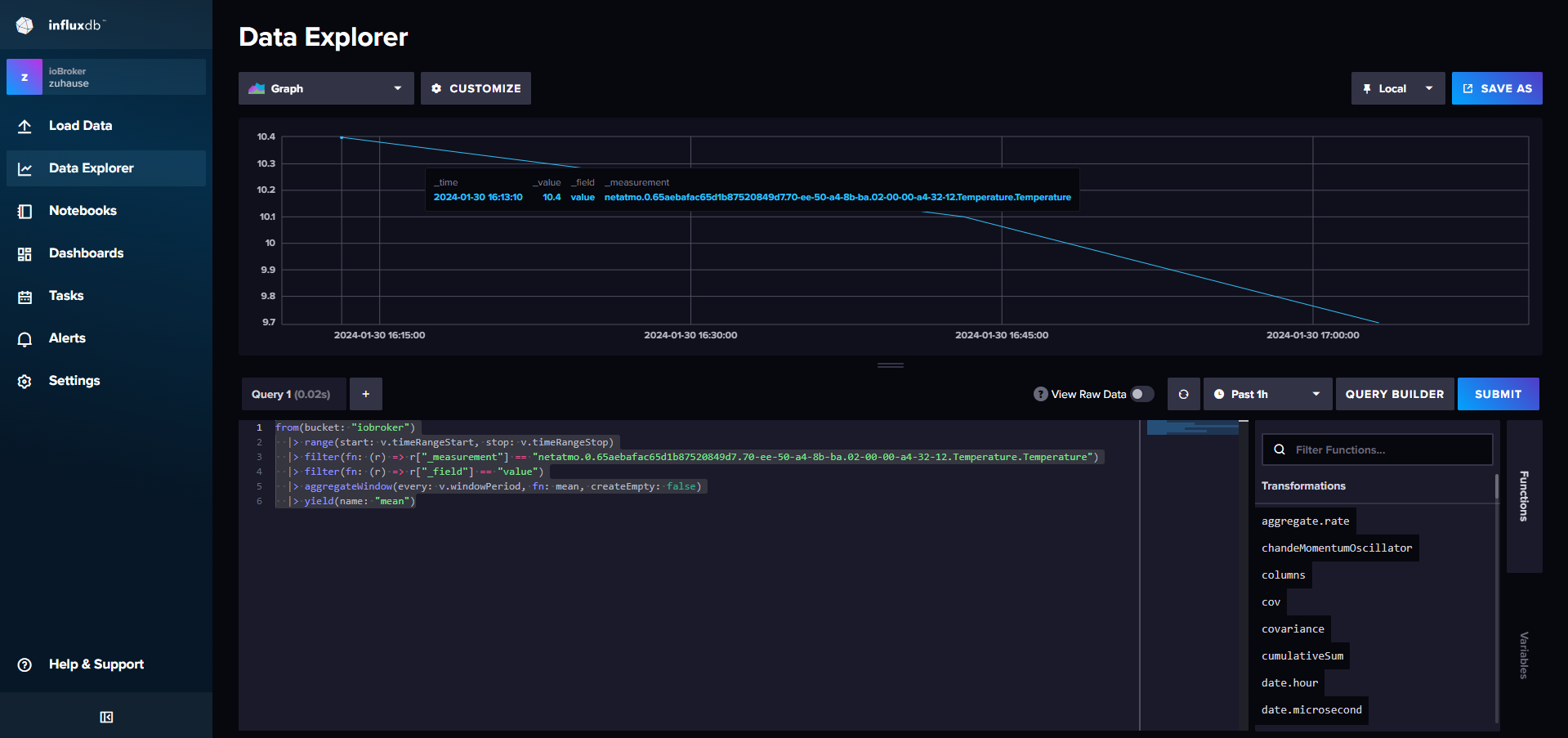Click the Notebooks book icon
Viewport: 1568px width, 738px height.
click(x=25, y=211)
